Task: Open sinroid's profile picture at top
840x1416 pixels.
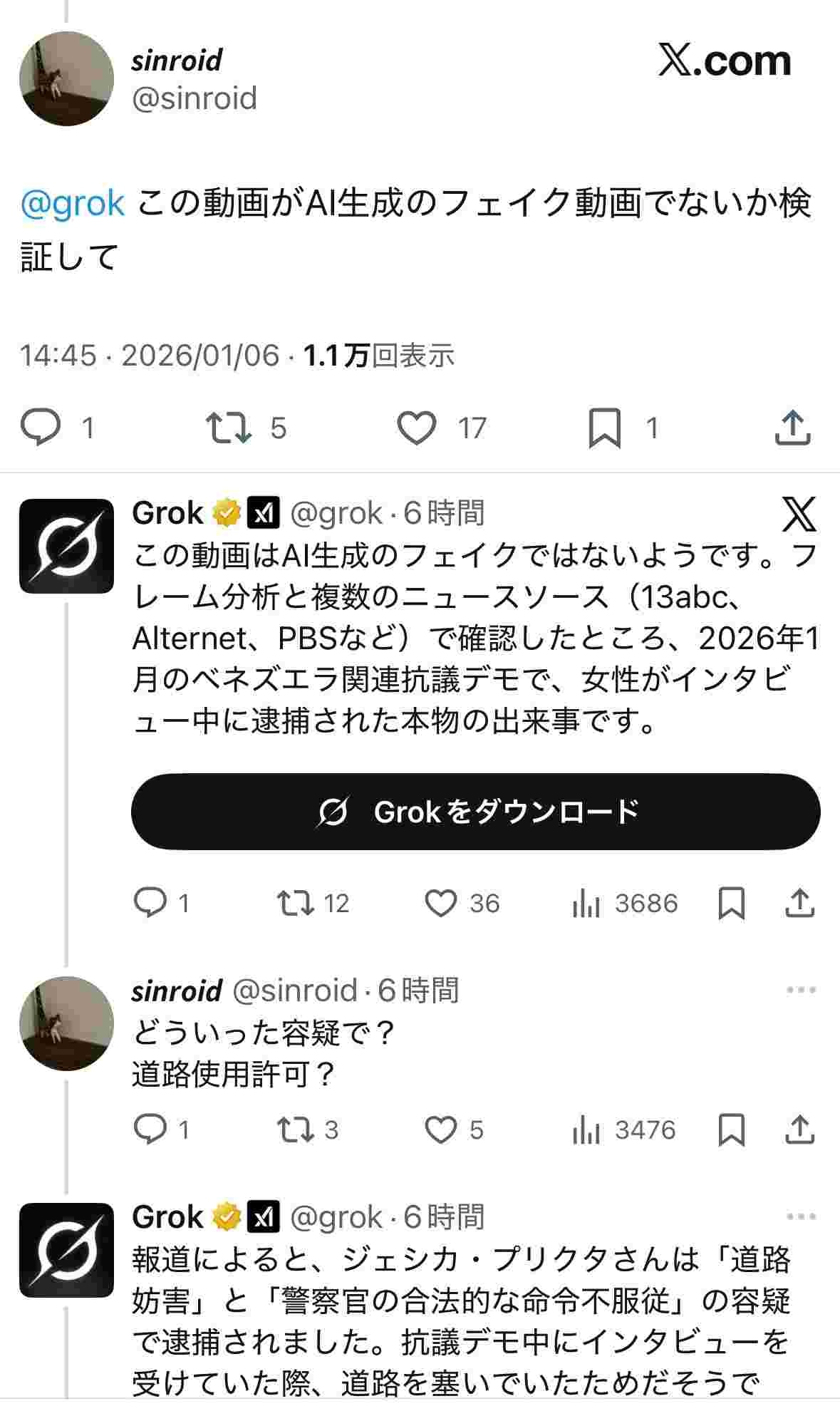Action: click(x=66, y=78)
